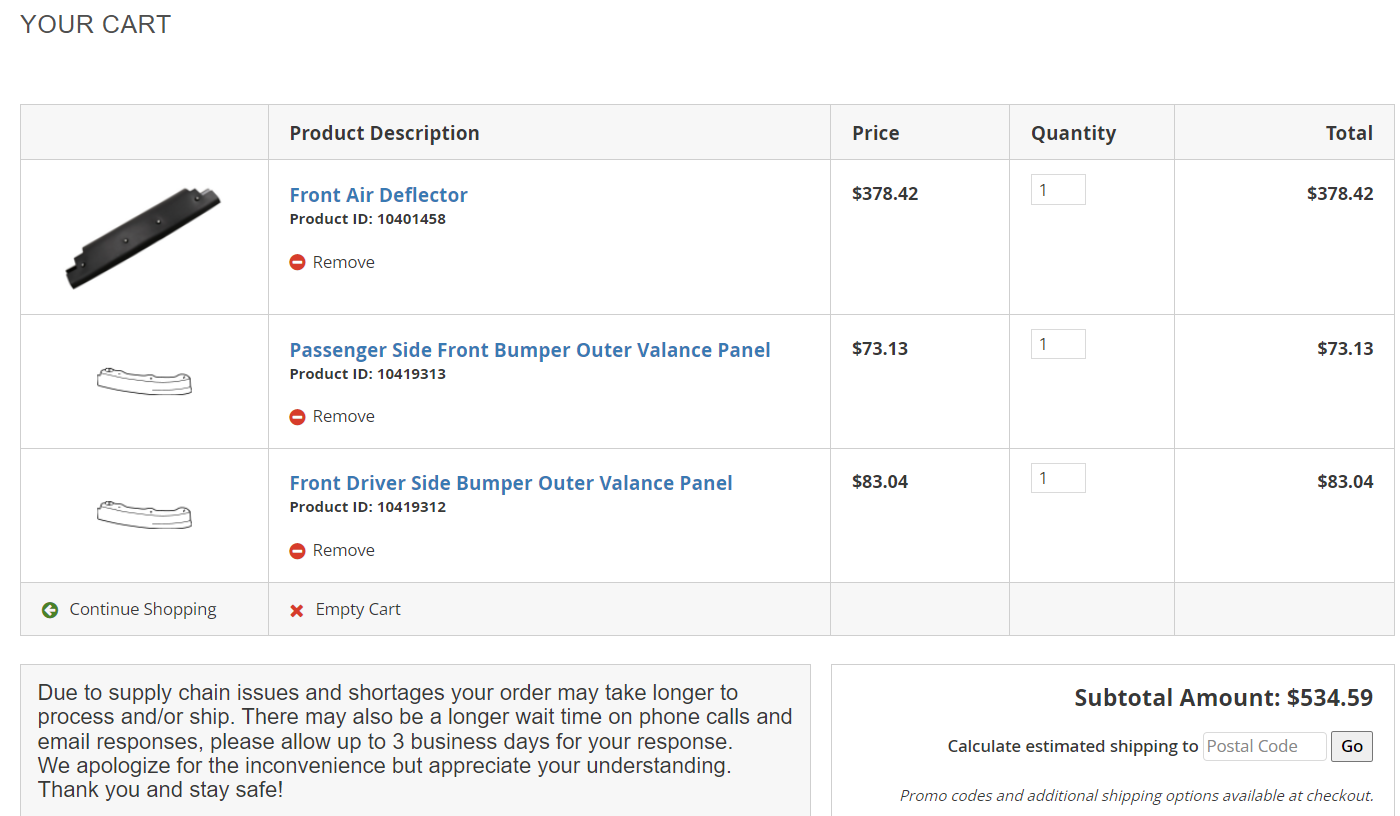
Task: Click the Continue Shopping text link
Action: pos(142,609)
